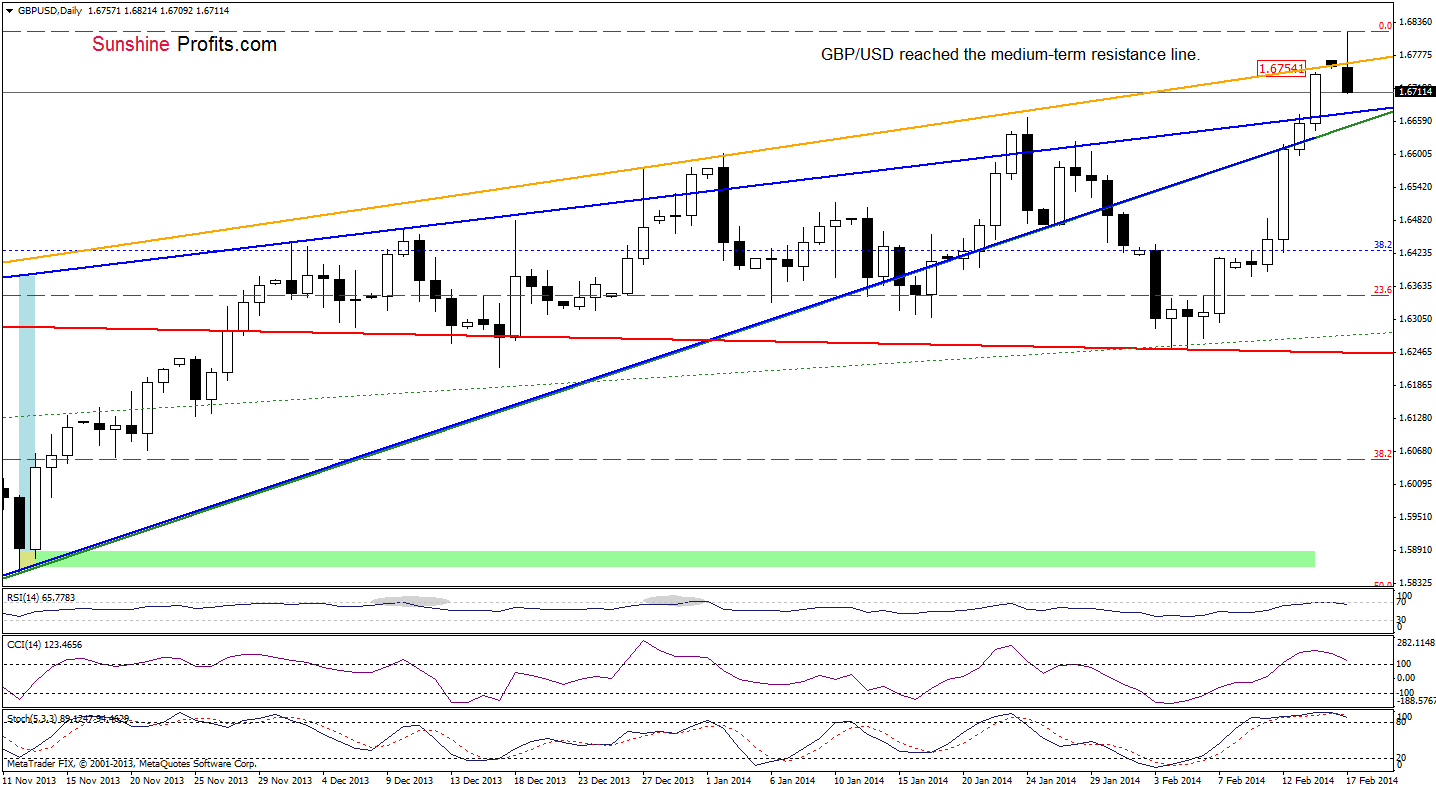Click the 15 Jan 2014 date label

tap(923, 779)
